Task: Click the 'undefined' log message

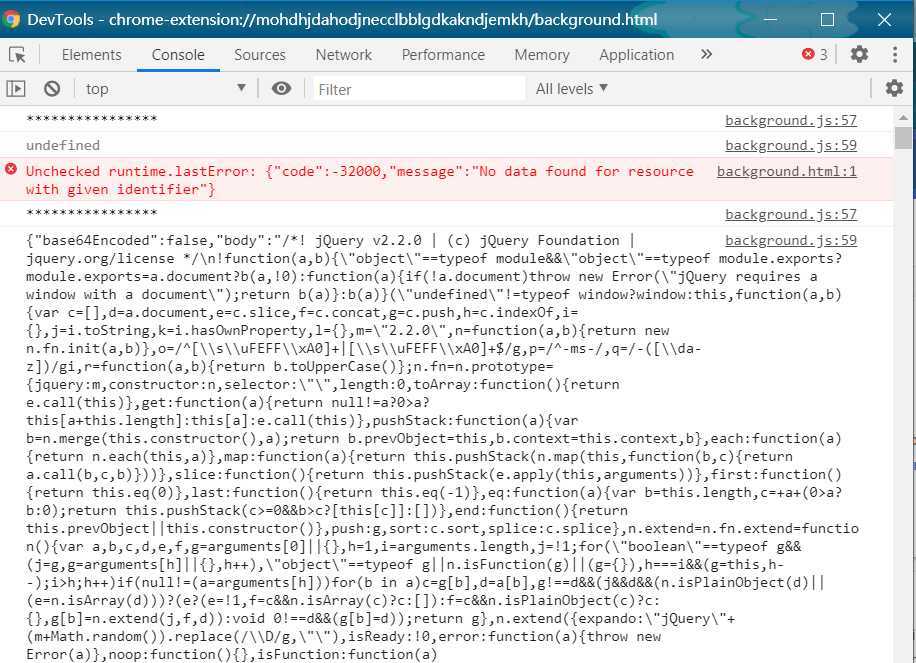Action: 63,145
